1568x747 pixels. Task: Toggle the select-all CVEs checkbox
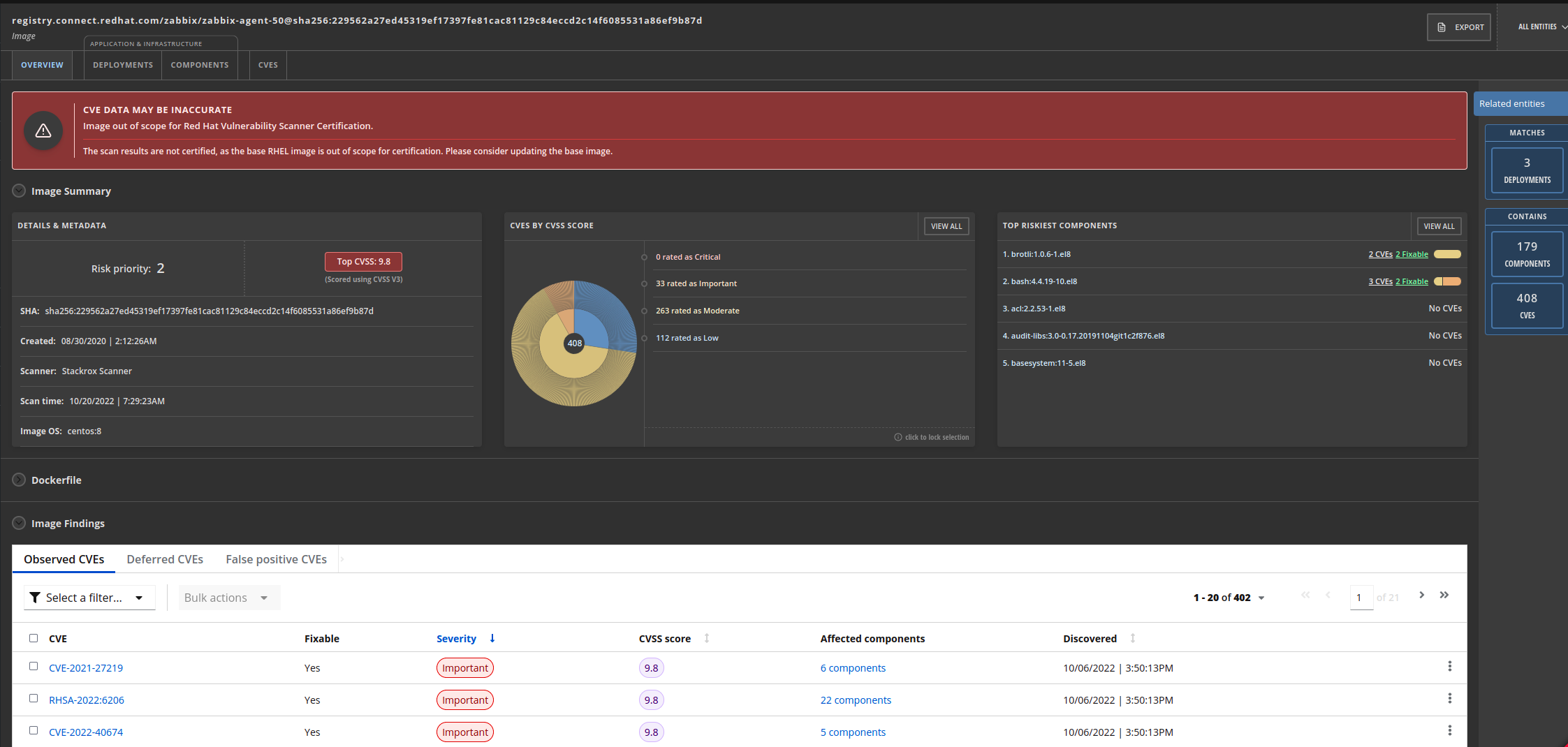click(x=34, y=638)
